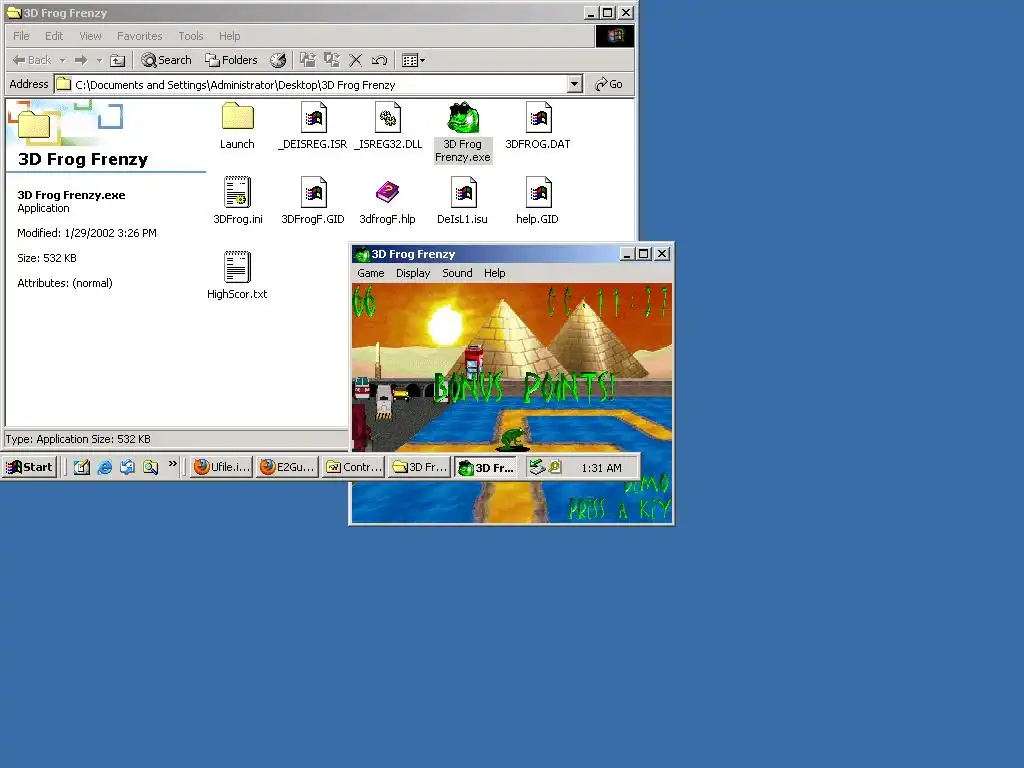Click the Up one level toolbar icon
This screenshot has height=768, width=1024.
coord(118,60)
